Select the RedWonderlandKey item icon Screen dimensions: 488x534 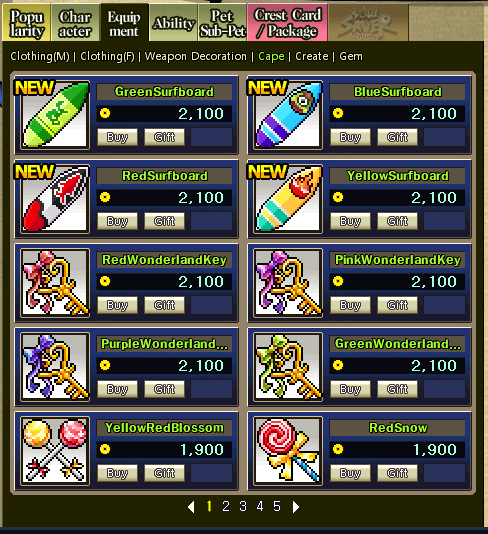pos(55,283)
